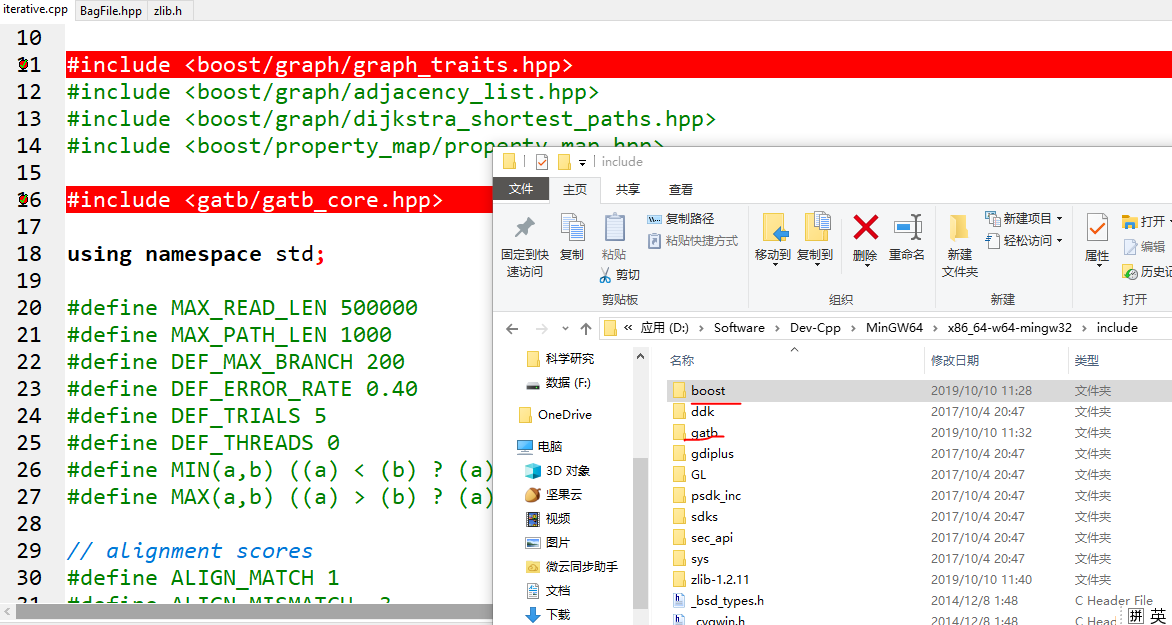Go back with the Explorer back arrow
The width and height of the screenshot is (1172, 625).
coord(512,328)
